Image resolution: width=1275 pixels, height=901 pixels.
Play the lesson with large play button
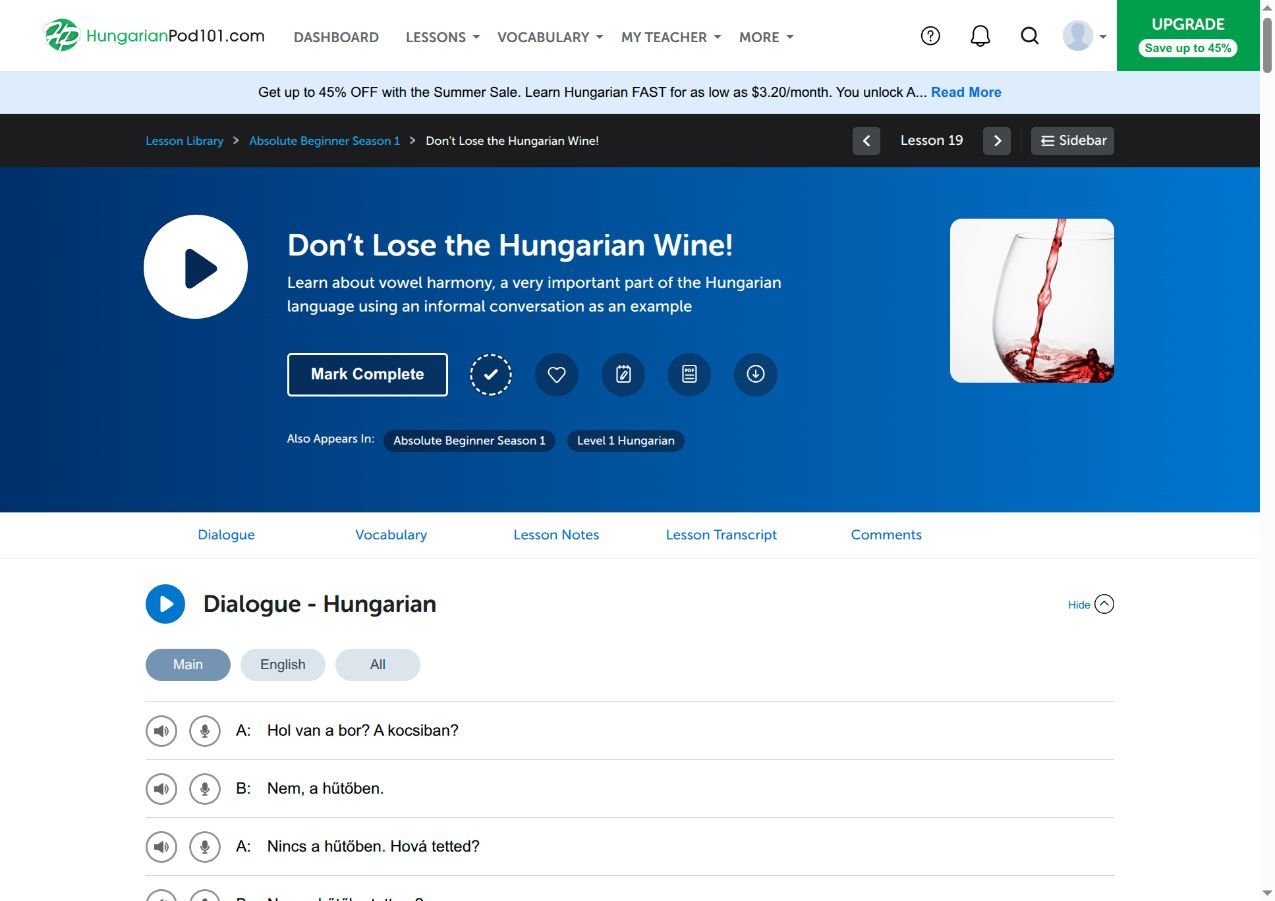196,267
